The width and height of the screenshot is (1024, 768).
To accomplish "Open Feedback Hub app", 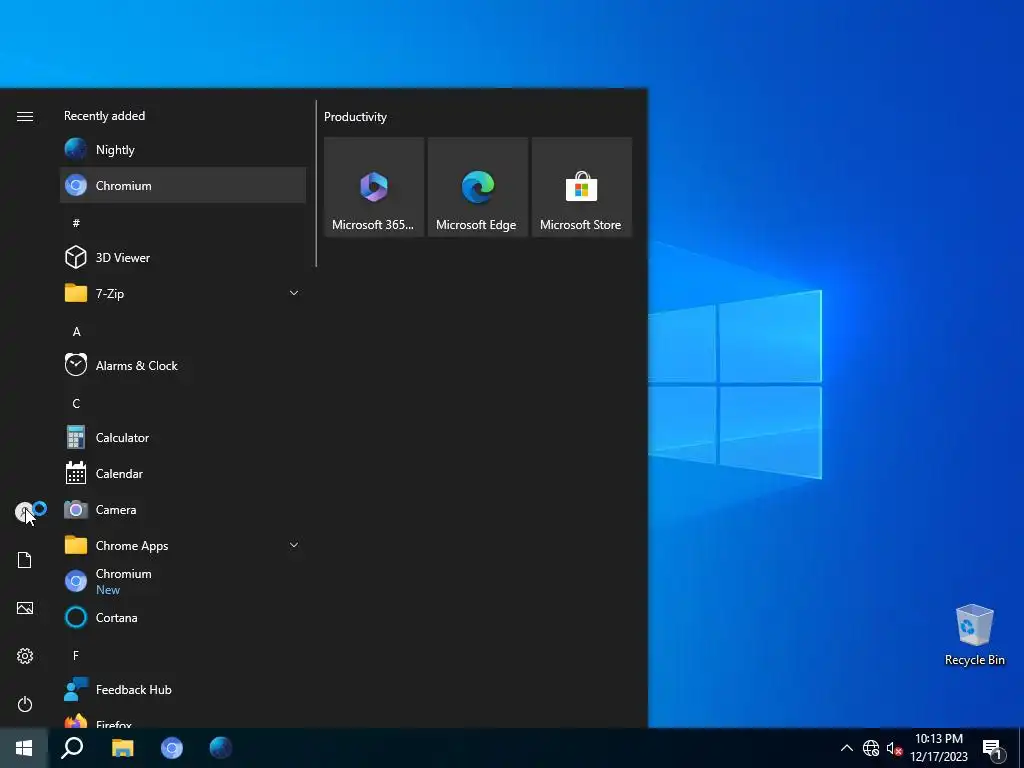I will (x=183, y=690).
